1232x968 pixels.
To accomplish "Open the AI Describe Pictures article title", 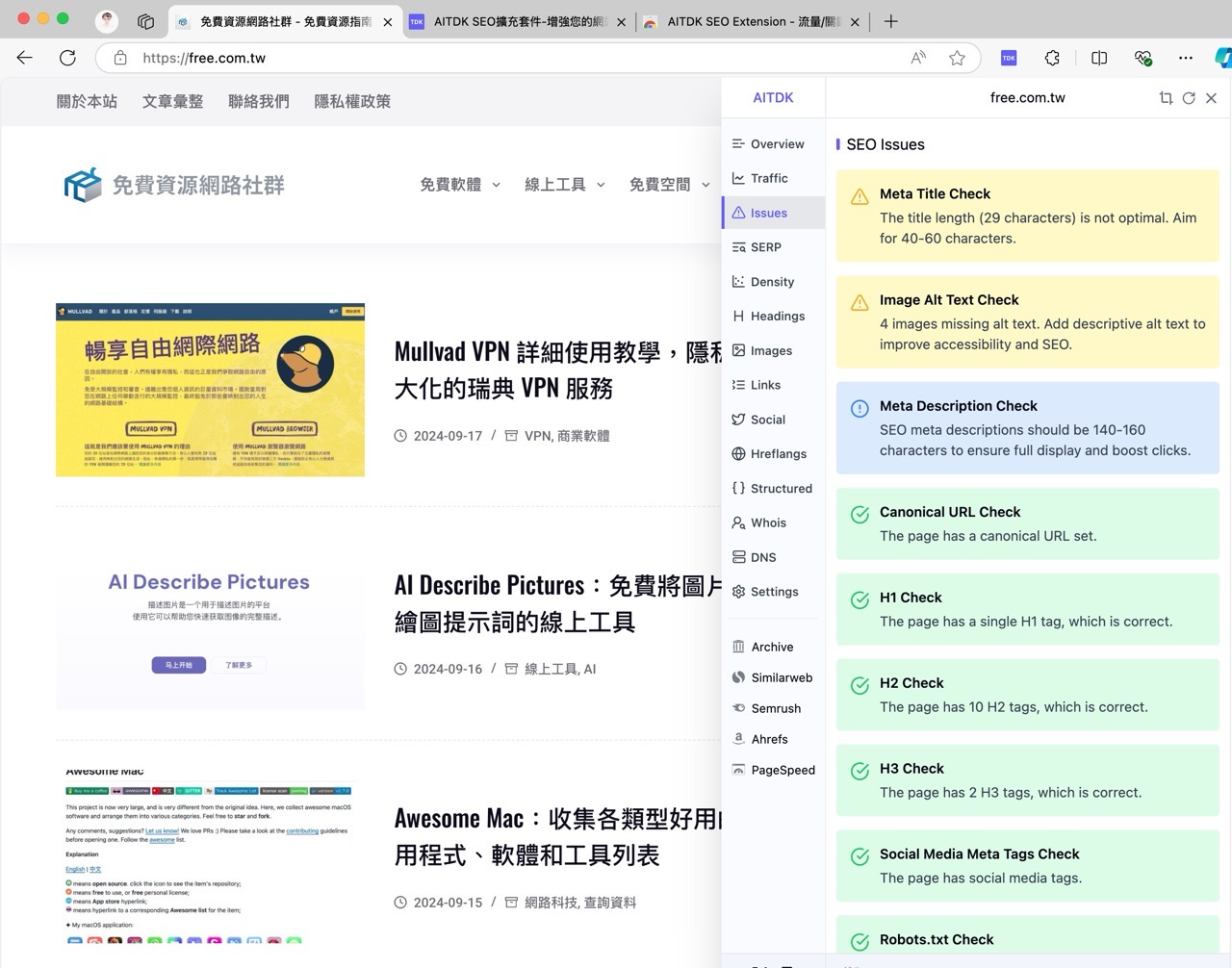I will (x=558, y=603).
